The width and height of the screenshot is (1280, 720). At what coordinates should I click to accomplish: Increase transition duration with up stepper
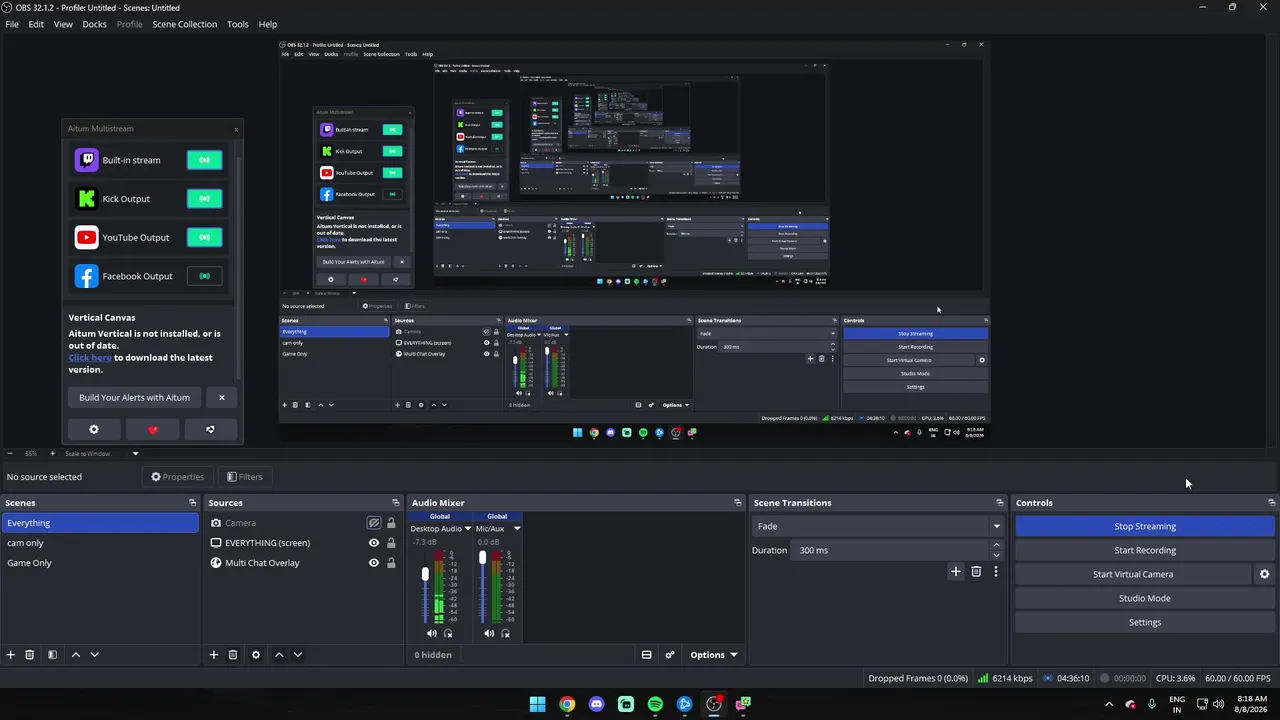(996, 546)
